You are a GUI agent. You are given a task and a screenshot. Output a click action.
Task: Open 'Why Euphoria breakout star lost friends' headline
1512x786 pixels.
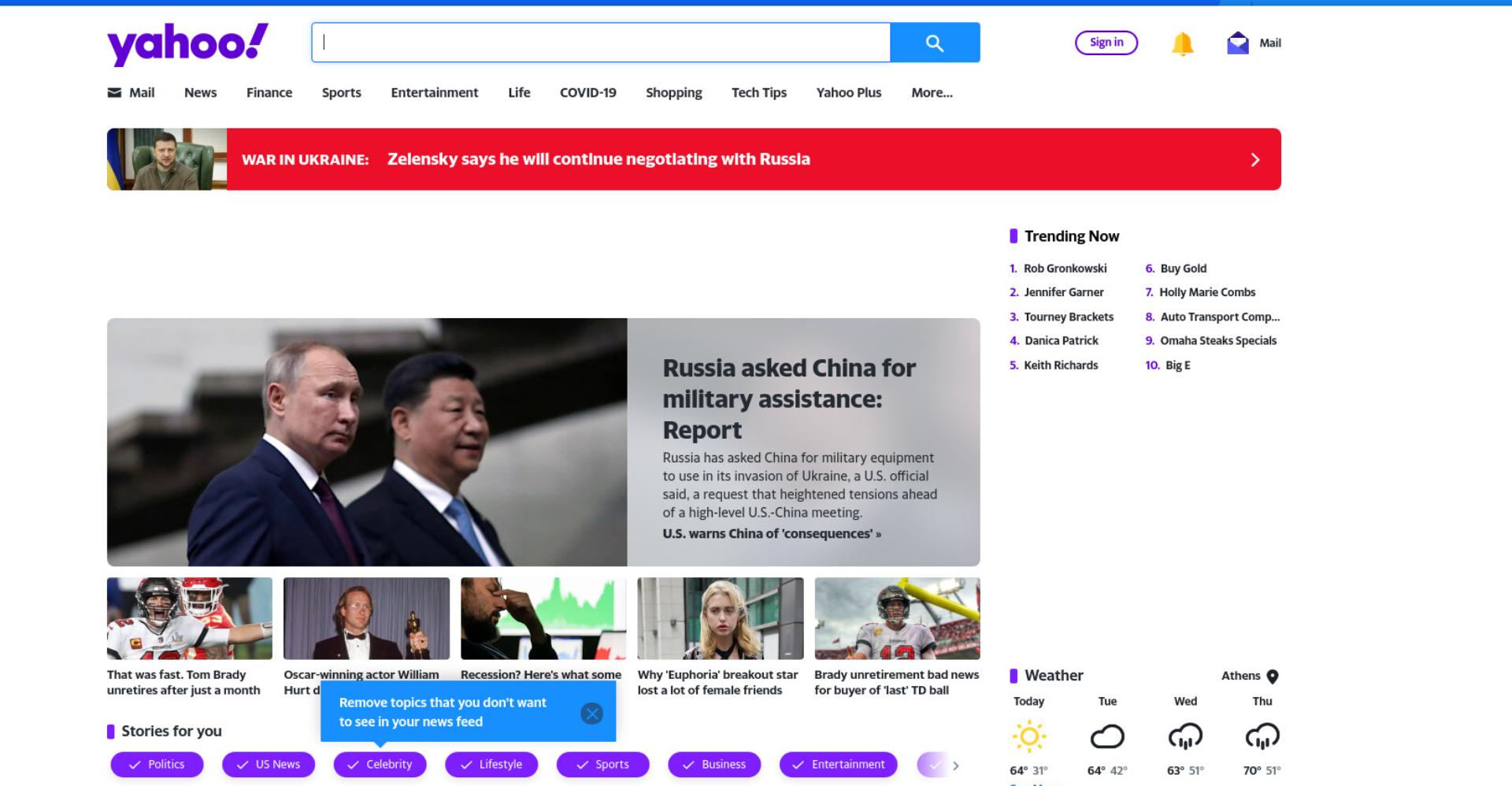point(717,683)
